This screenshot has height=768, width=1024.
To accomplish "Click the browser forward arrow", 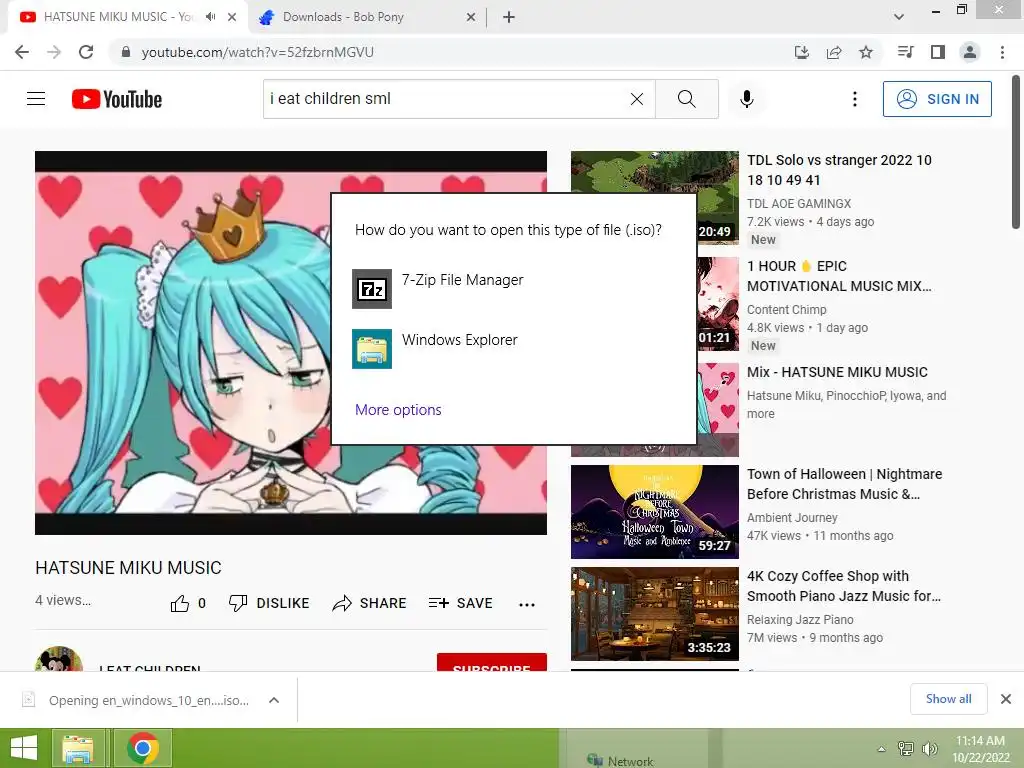I will point(54,52).
